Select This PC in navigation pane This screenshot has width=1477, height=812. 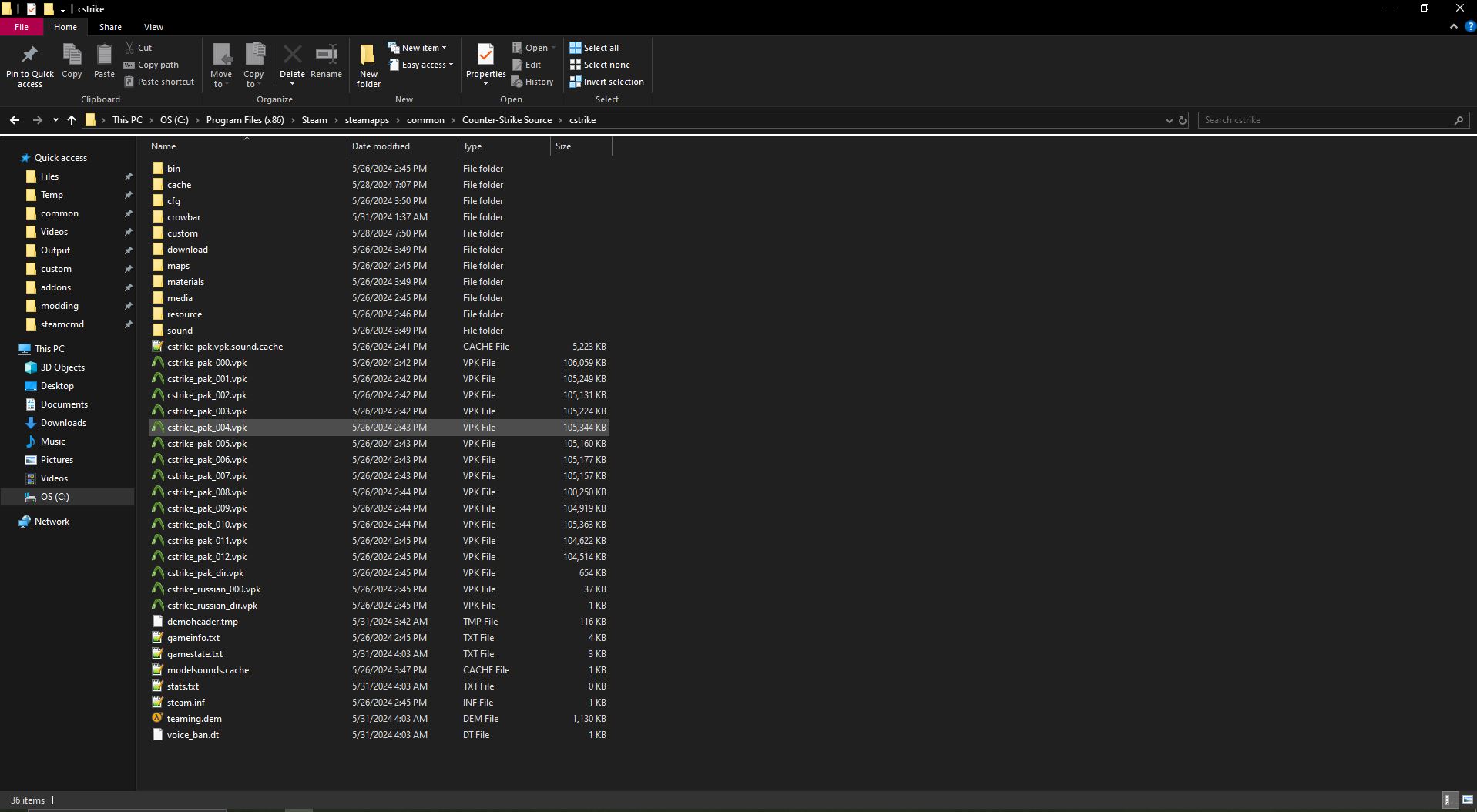[x=49, y=349]
